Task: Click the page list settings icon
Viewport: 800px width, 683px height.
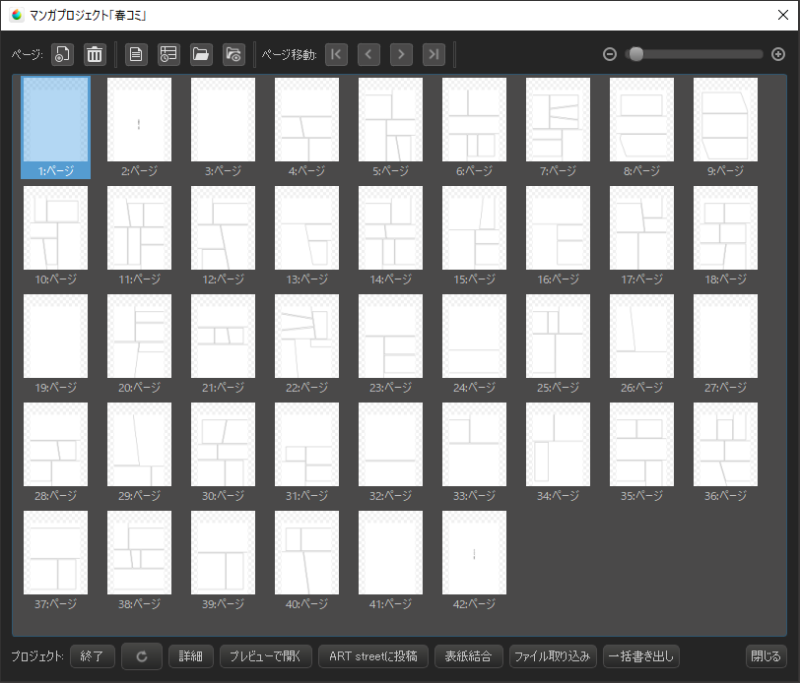Action: (168, 54)
